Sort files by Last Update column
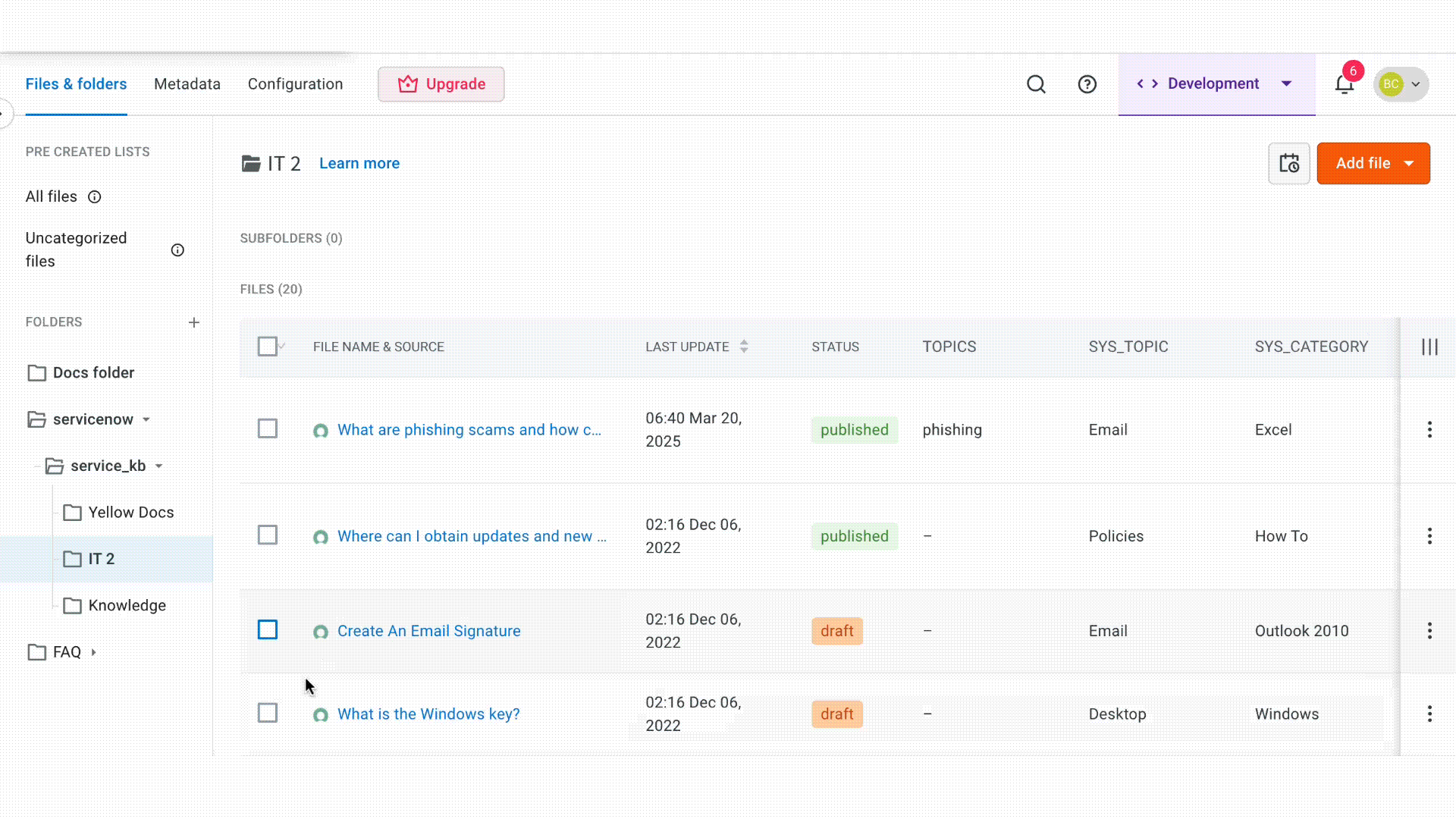This screenshot has width=1456, height=819. point(744,347)
